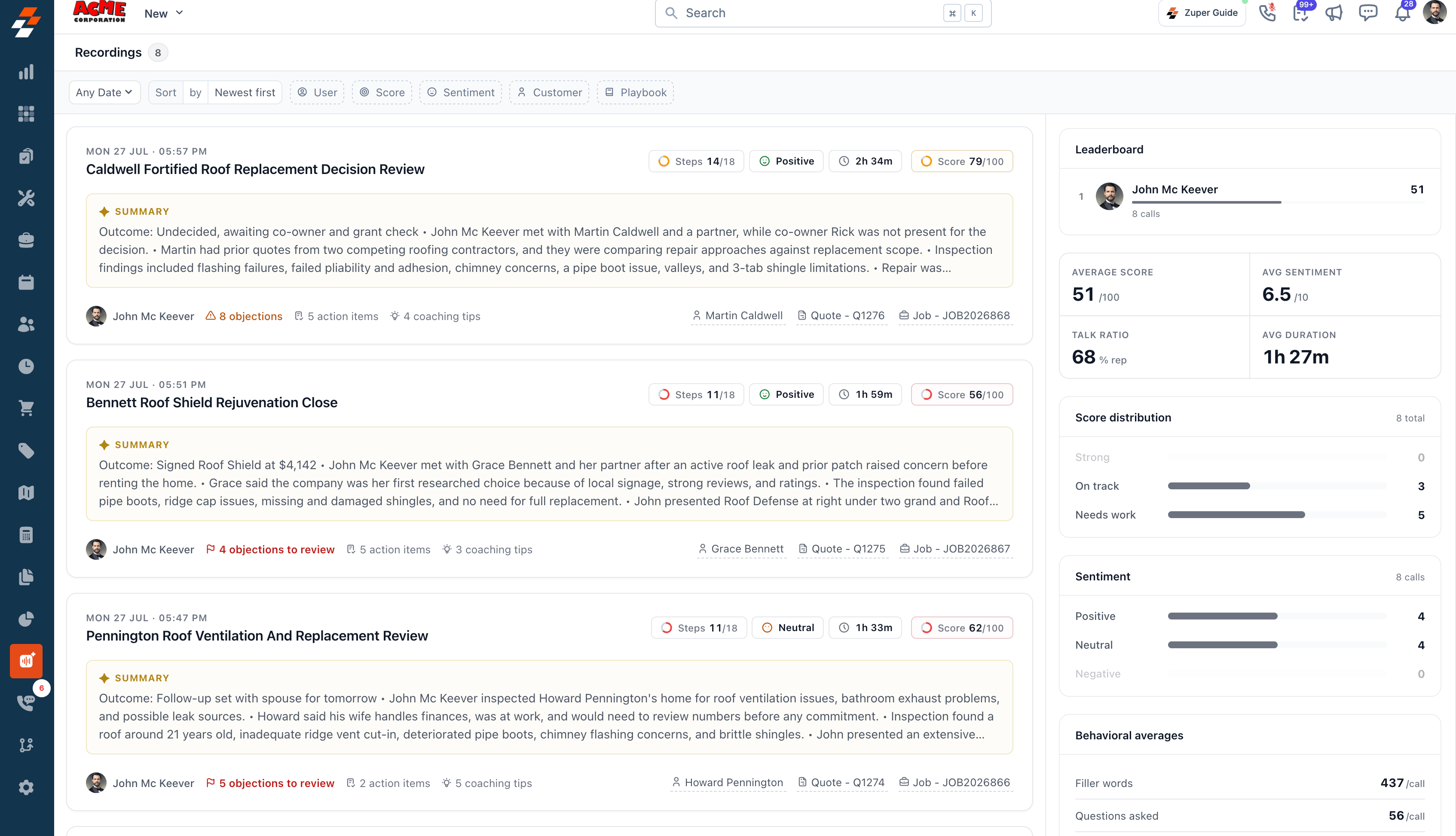1456x836 pixels.
Task: Open the briefcase jobs sidebar icon
Action: 26,240
